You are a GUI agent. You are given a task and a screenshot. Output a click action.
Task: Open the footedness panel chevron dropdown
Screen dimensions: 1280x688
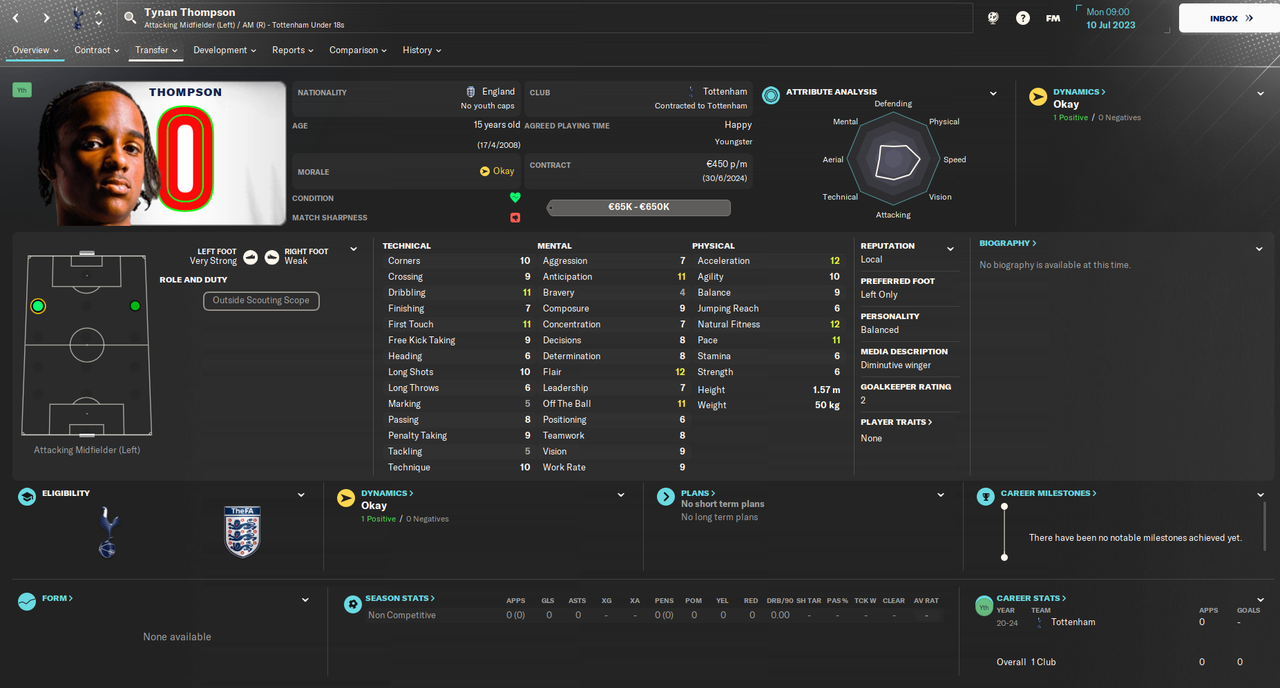(353, 250)
